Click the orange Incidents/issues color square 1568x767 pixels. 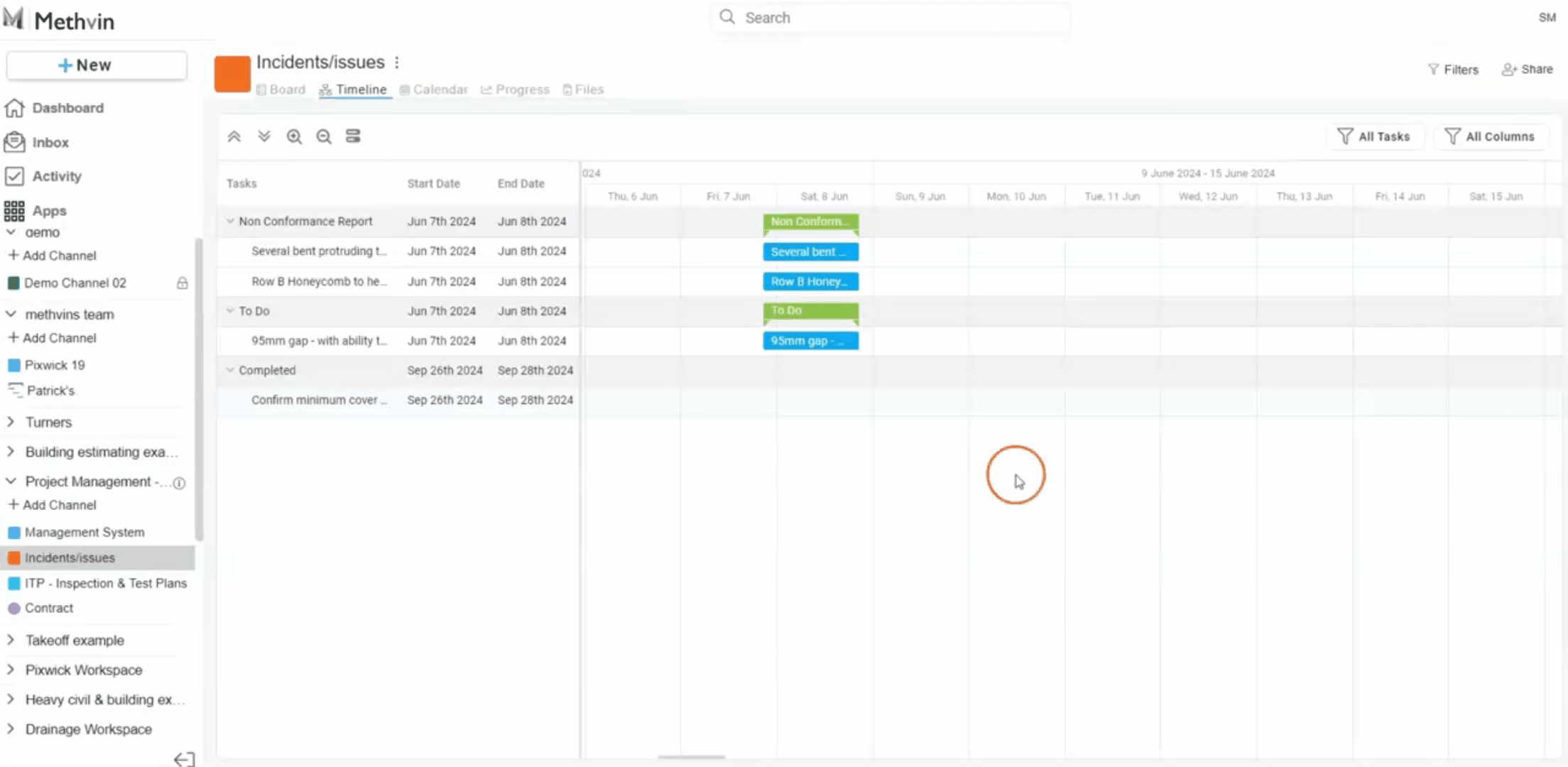tap(232, 74)
